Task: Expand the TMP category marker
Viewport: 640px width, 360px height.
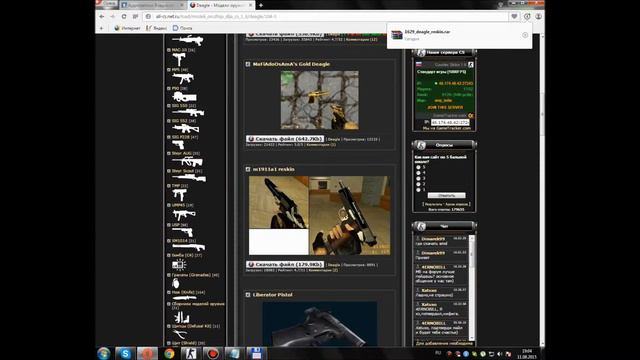Action: coord(169,186)
